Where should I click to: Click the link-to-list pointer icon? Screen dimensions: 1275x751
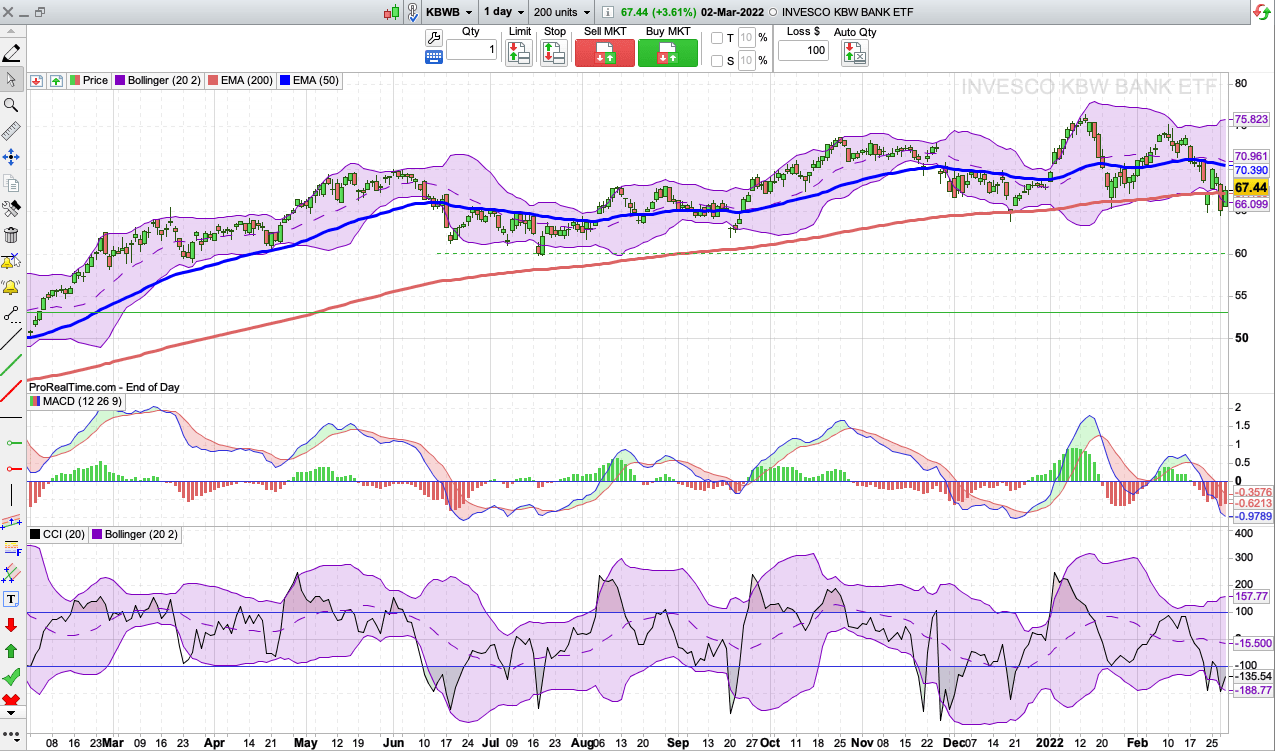[413, 13]
